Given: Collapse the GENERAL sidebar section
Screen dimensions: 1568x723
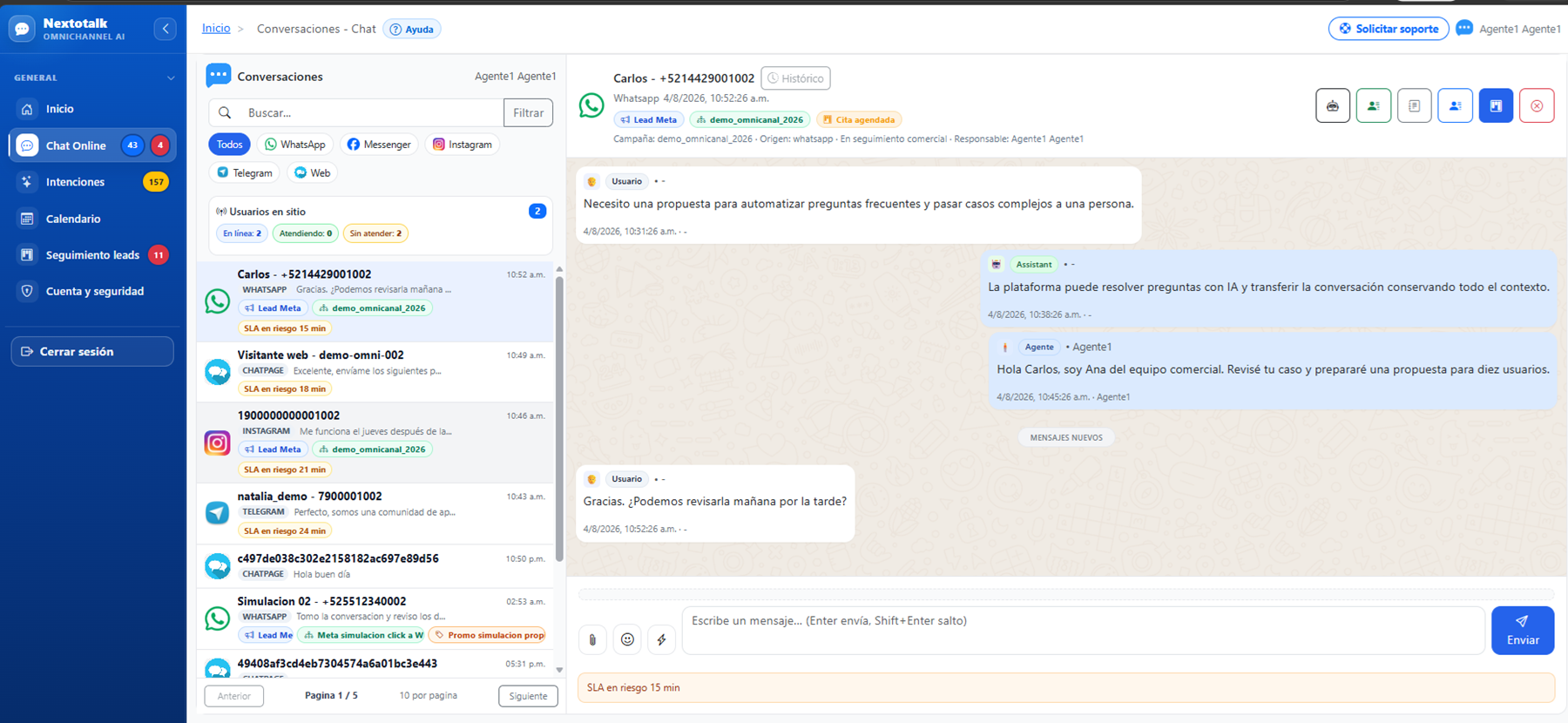Looking at the screenshot, I should (171, 78).
